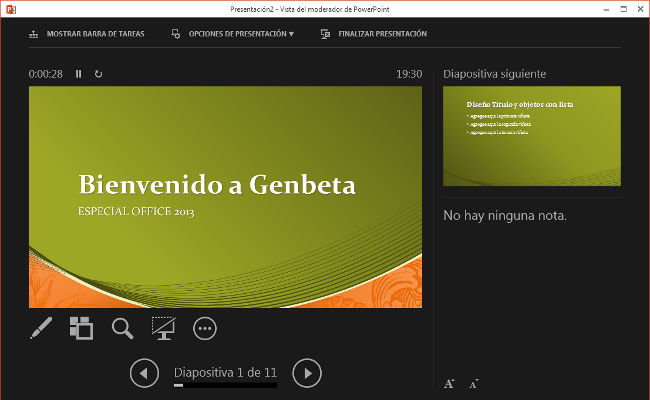Go to the previous slide arrow
The image size is (650, 400).
coord(144,373)
